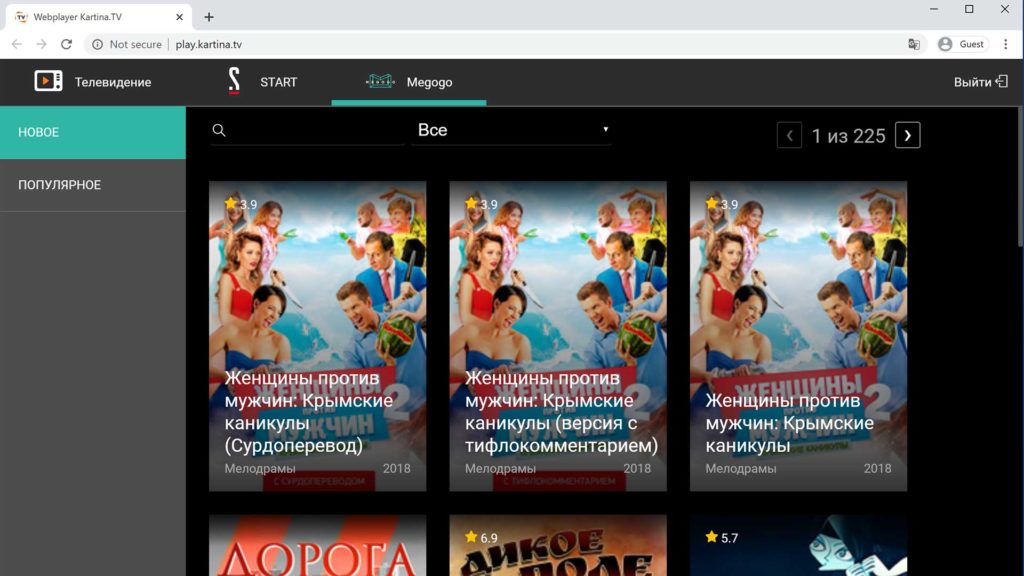
Task: Select the Megogo tab
Action: coord(409,82)
